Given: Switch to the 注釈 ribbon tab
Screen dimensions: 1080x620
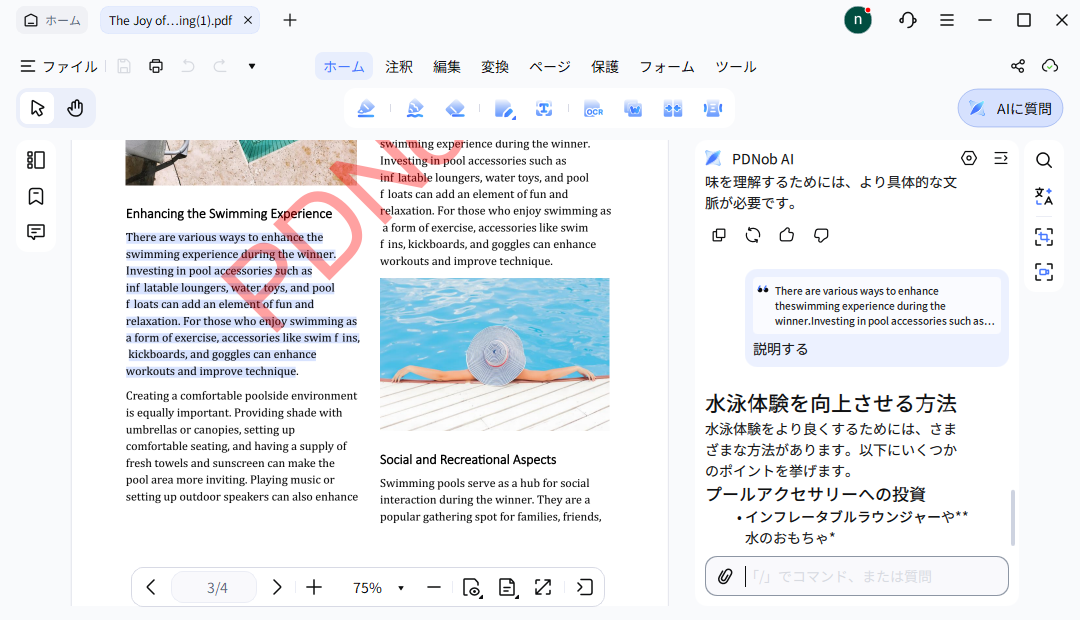Looking at the screenshot, I should pos(398,66).
